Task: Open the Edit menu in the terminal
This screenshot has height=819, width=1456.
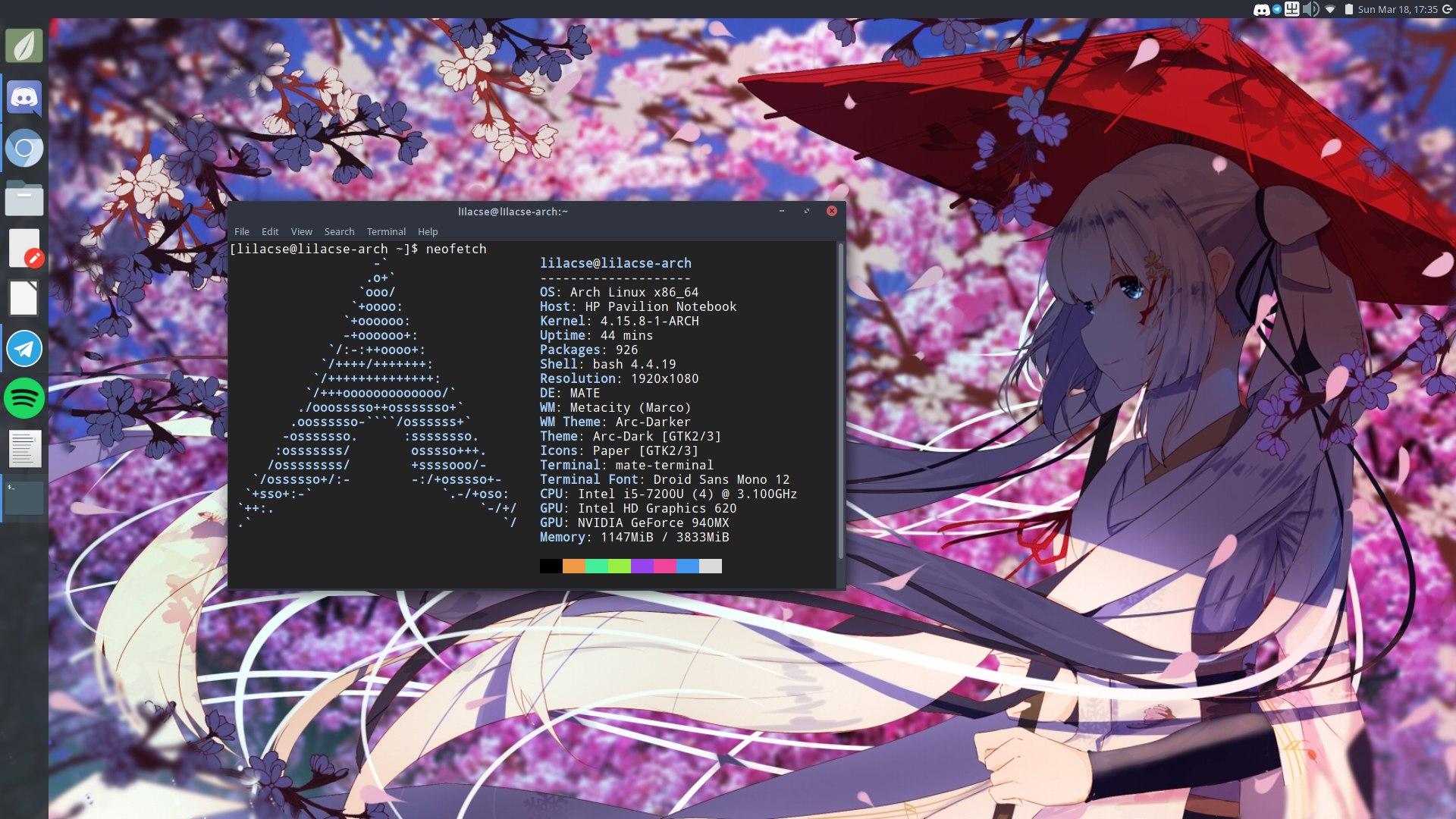Action: pos(270,231)
